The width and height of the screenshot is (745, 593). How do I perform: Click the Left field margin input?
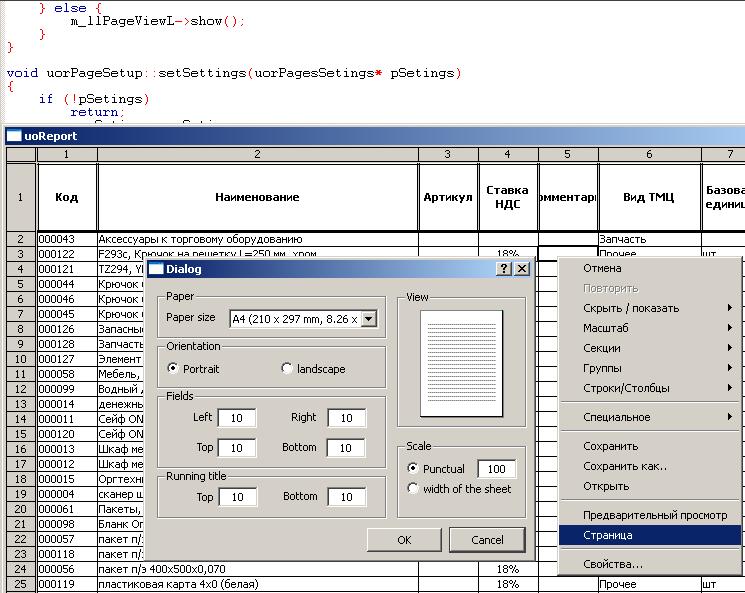tap(237, 418)
